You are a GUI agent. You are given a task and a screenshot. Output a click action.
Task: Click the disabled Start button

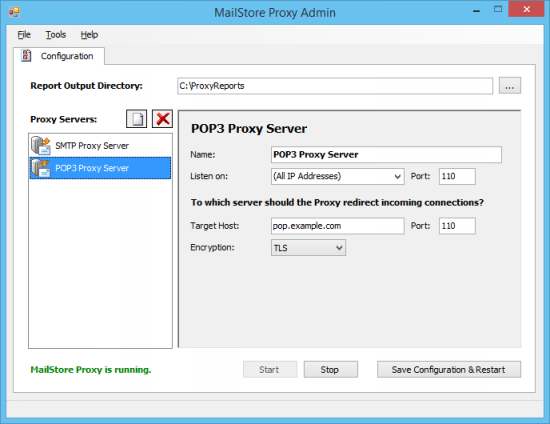tap(270, 370)
